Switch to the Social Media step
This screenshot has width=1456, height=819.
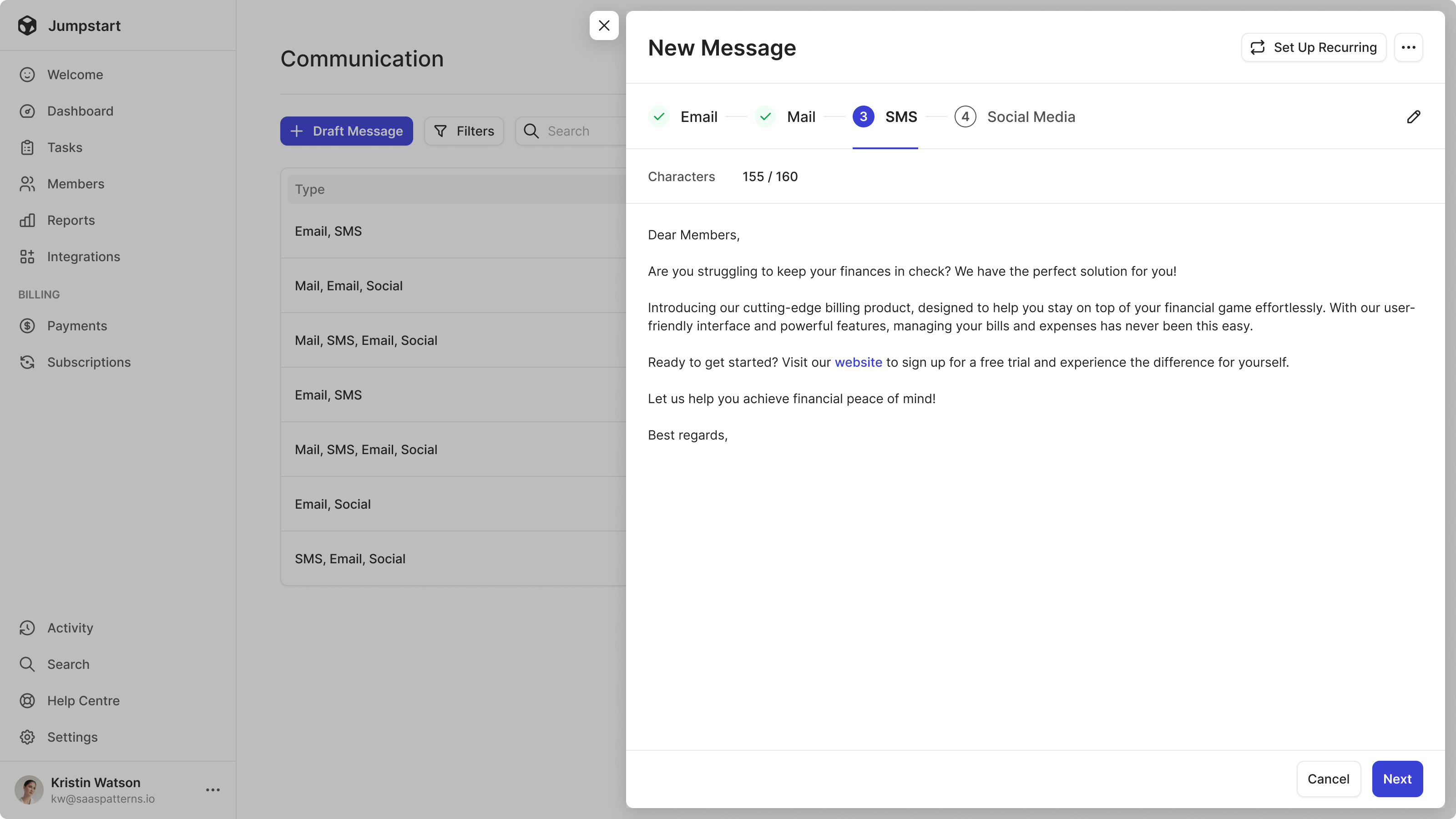pos(1015,116)
